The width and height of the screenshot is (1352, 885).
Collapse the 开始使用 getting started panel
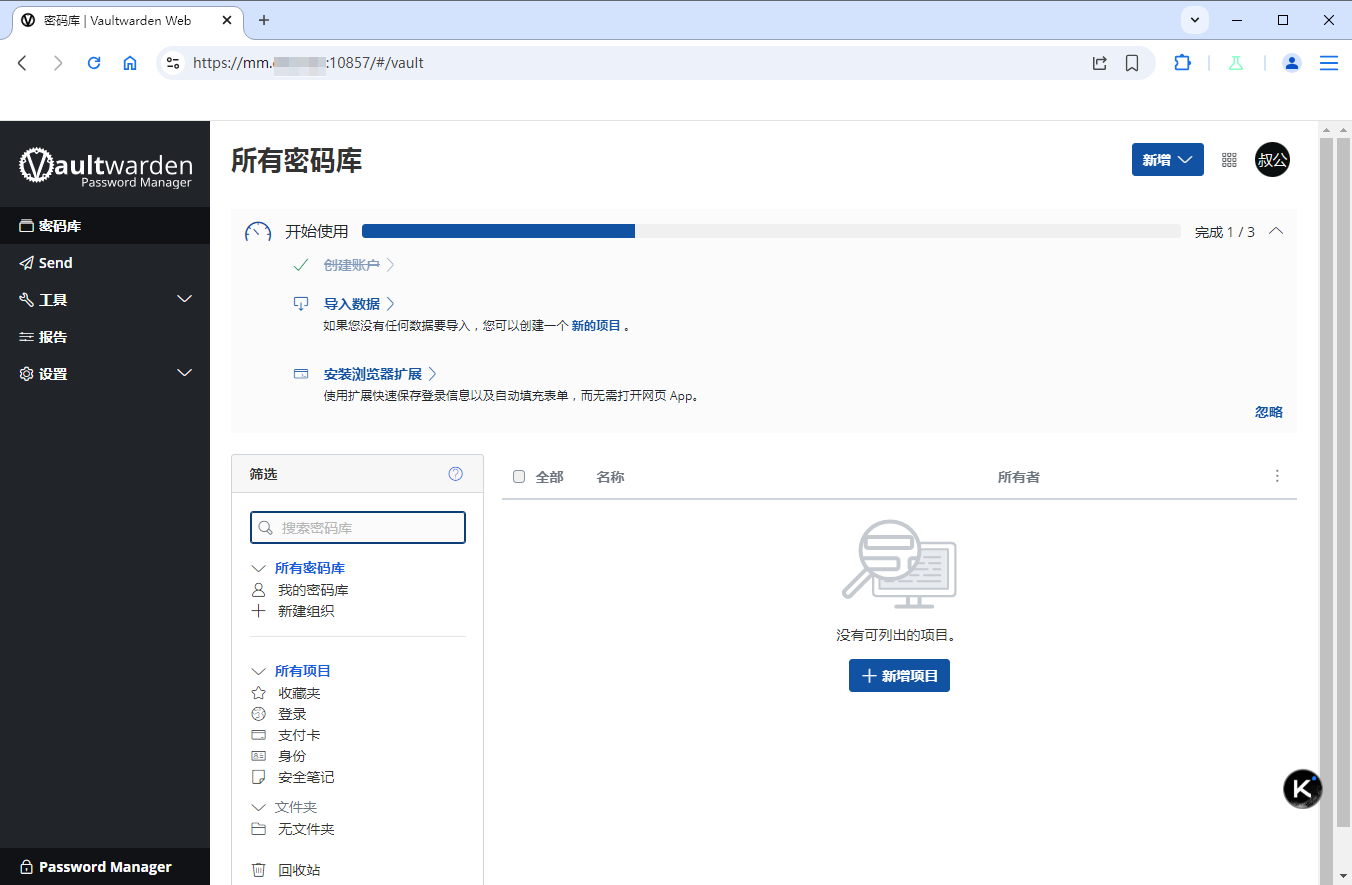[x=1275, y=231]
